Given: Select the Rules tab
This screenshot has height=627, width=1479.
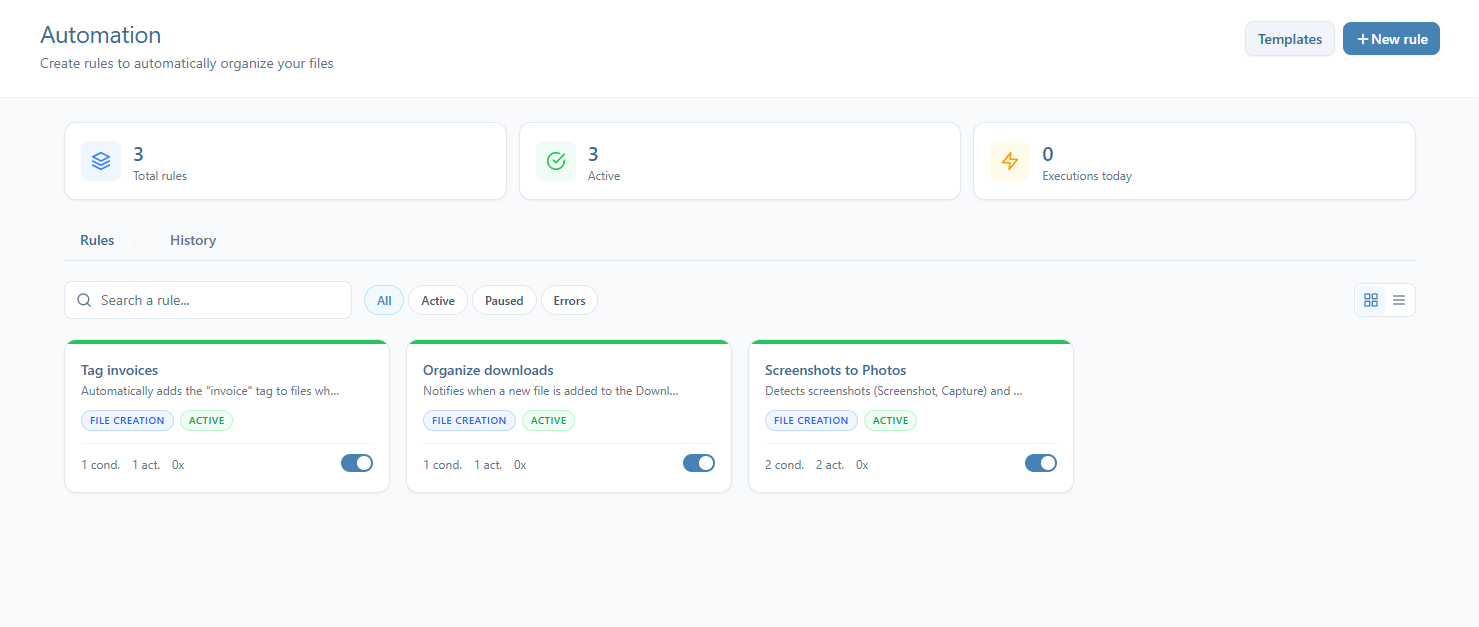Looking at the screenshot, I should [x=96, y=240].
